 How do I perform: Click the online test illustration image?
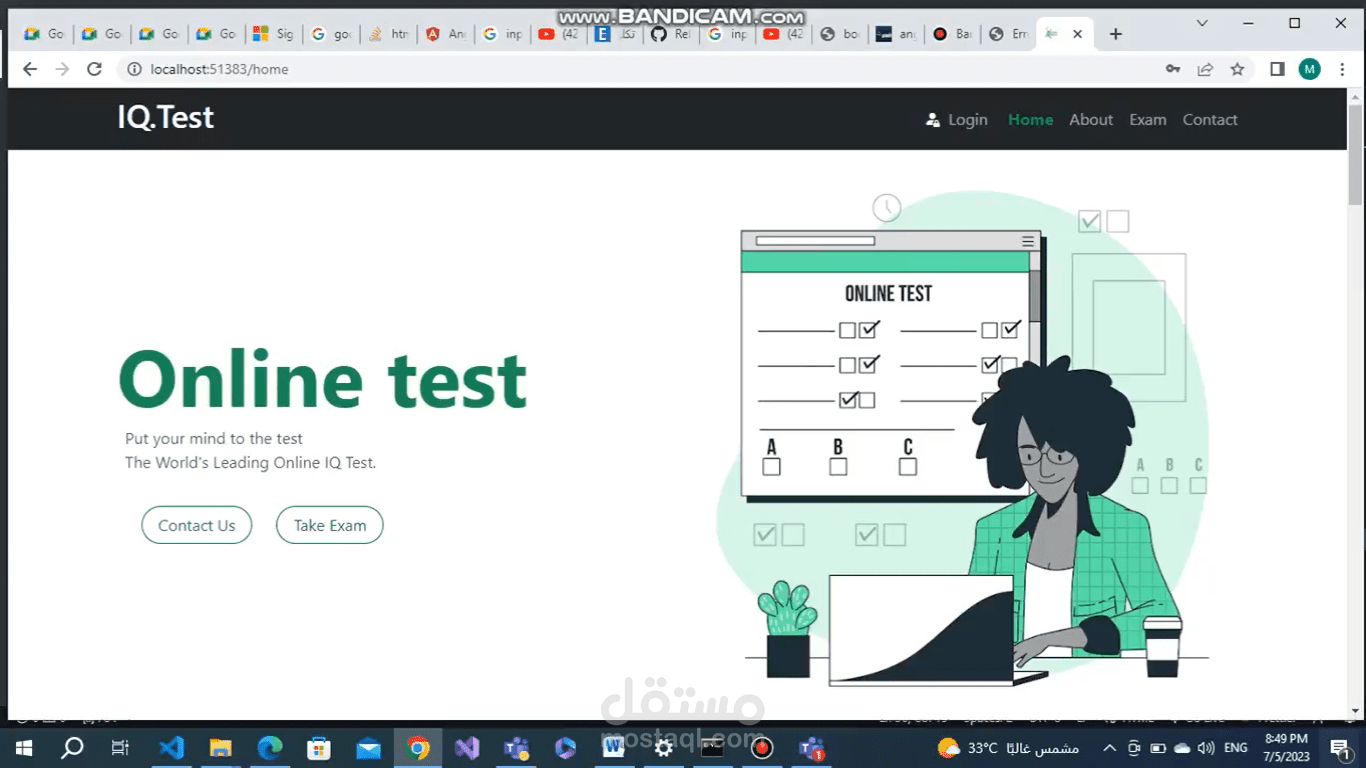click(962, 440)
